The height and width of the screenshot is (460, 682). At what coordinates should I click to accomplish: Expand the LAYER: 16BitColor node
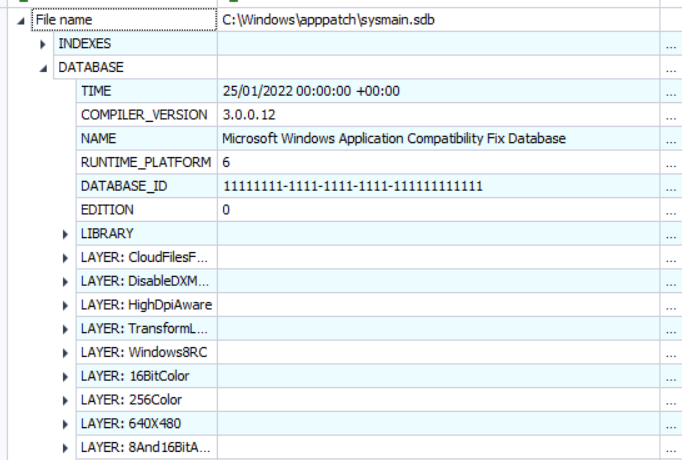[x=65, y=377]
